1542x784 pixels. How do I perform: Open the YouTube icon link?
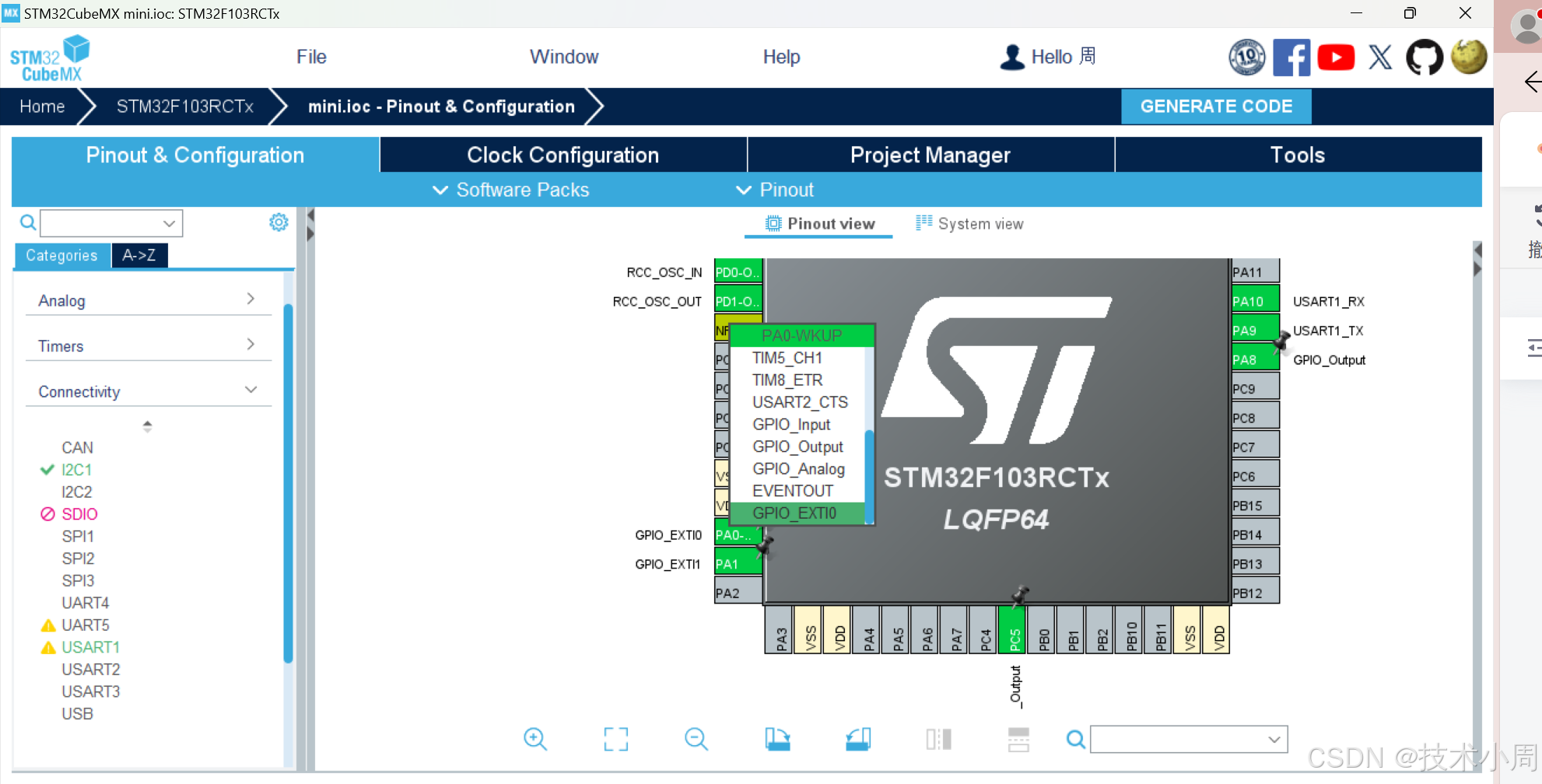pos(1336,57)
